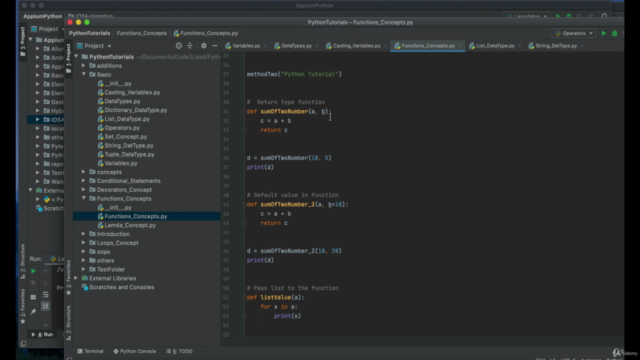Collapse the Functions_Concepts folder
The height and width of the screenshot is (360, 640).
tap(84, 198)
